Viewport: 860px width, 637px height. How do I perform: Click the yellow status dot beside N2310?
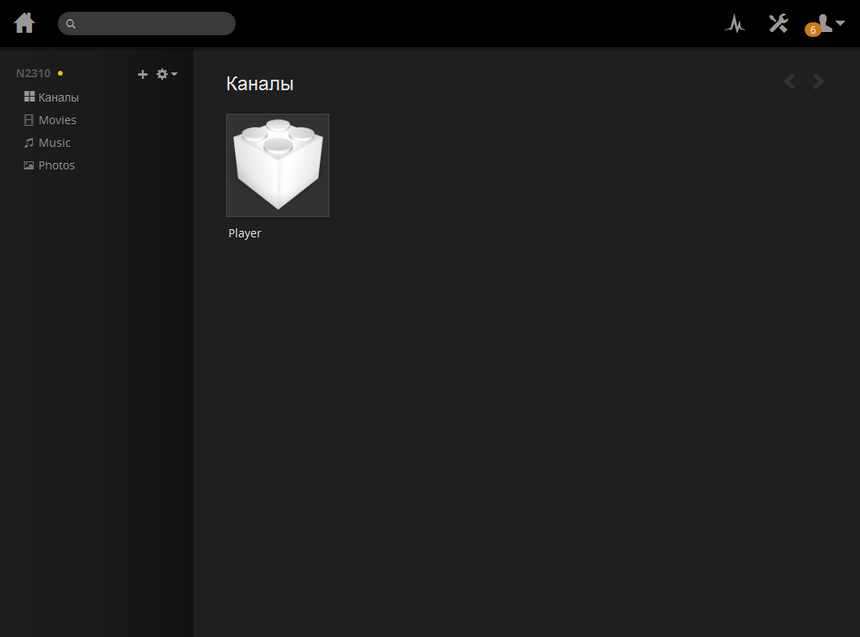(x=60, y=73)
